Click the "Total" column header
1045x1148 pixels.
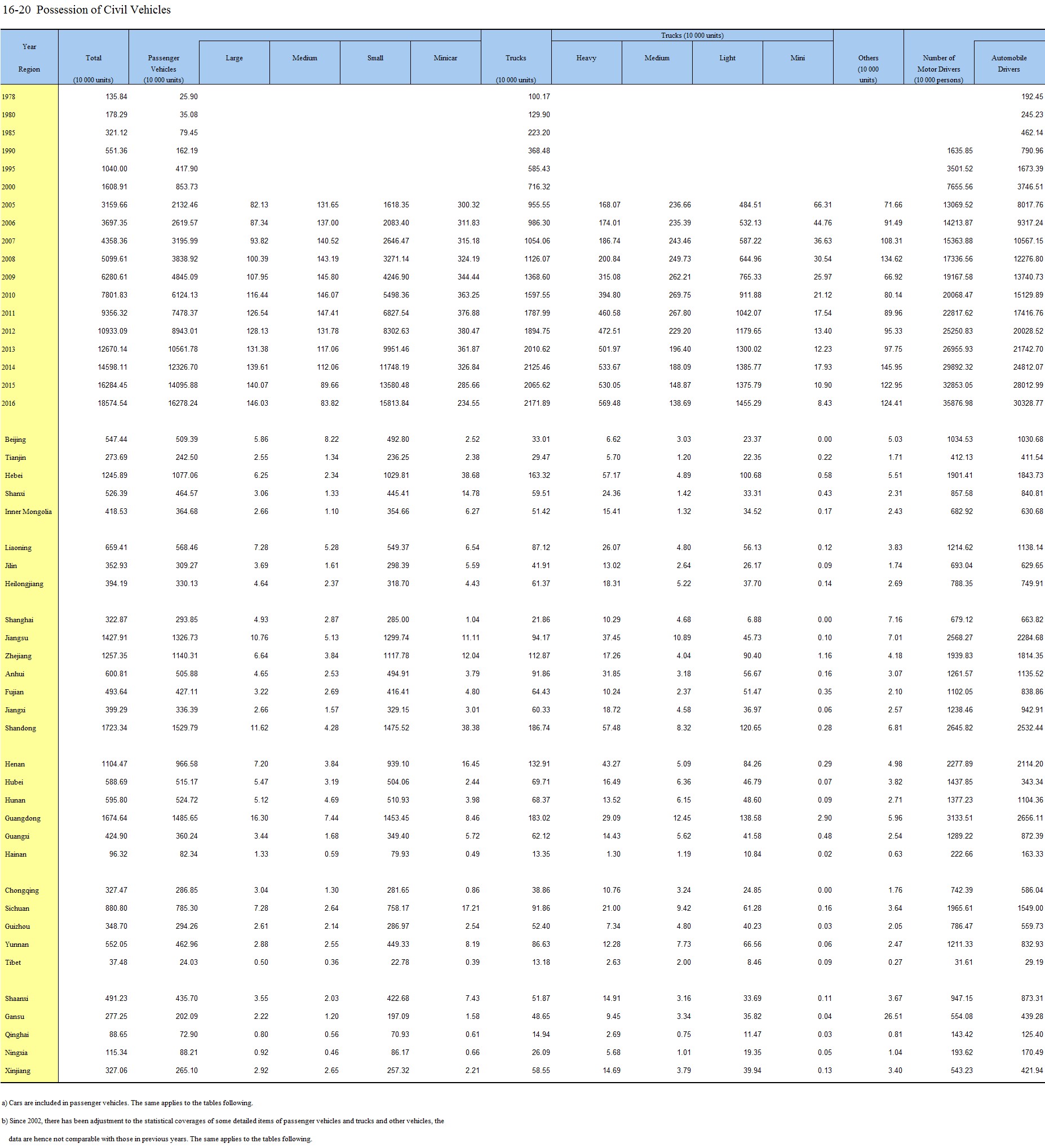point(94,58)
